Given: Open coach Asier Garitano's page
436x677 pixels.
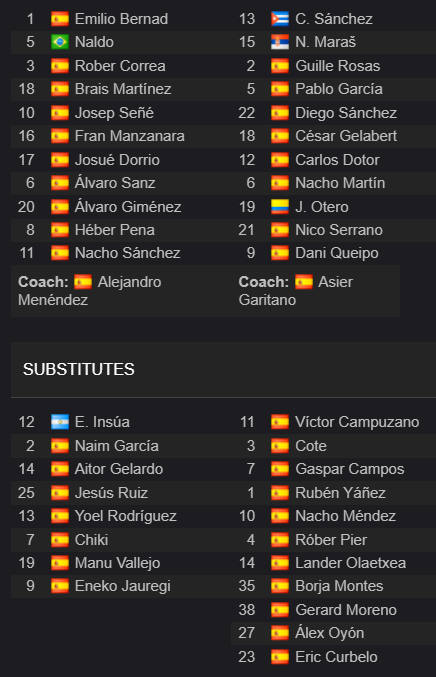Looking at the screenshot, I should point(296,291).
